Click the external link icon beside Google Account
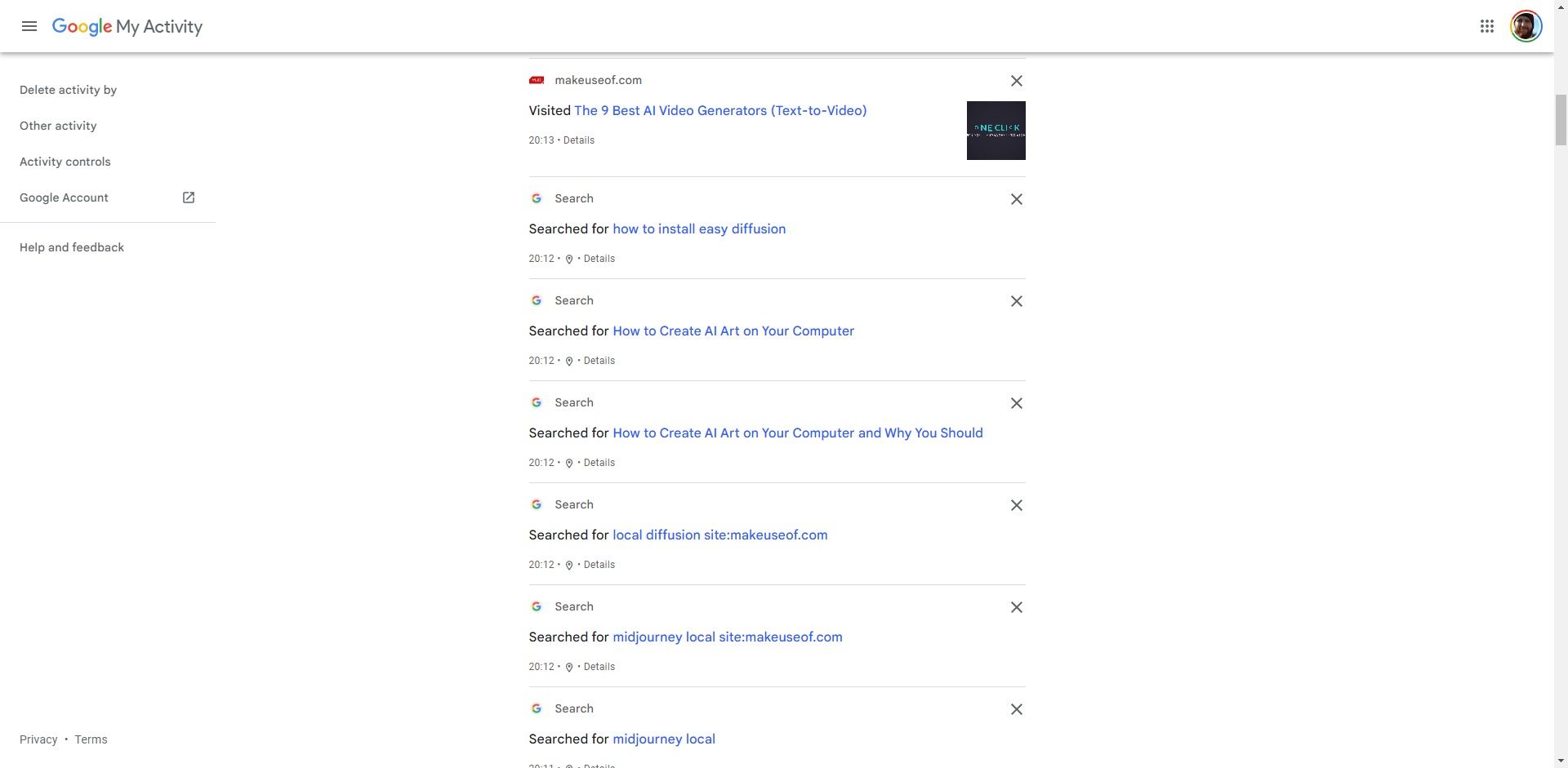Screen dimensions: 1568x768 (189, 198)
